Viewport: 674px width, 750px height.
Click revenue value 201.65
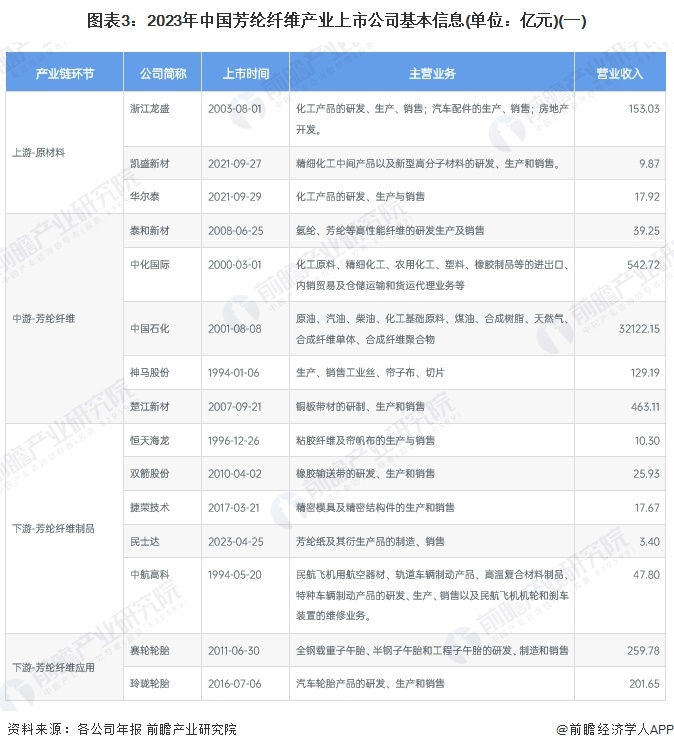tap(644, 684)
